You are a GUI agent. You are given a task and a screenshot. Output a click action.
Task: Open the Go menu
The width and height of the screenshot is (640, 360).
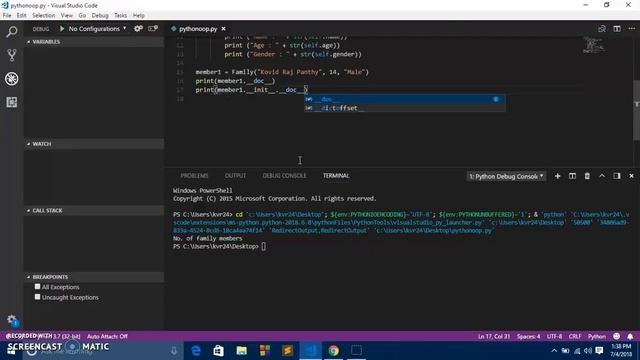click(82, 15)
